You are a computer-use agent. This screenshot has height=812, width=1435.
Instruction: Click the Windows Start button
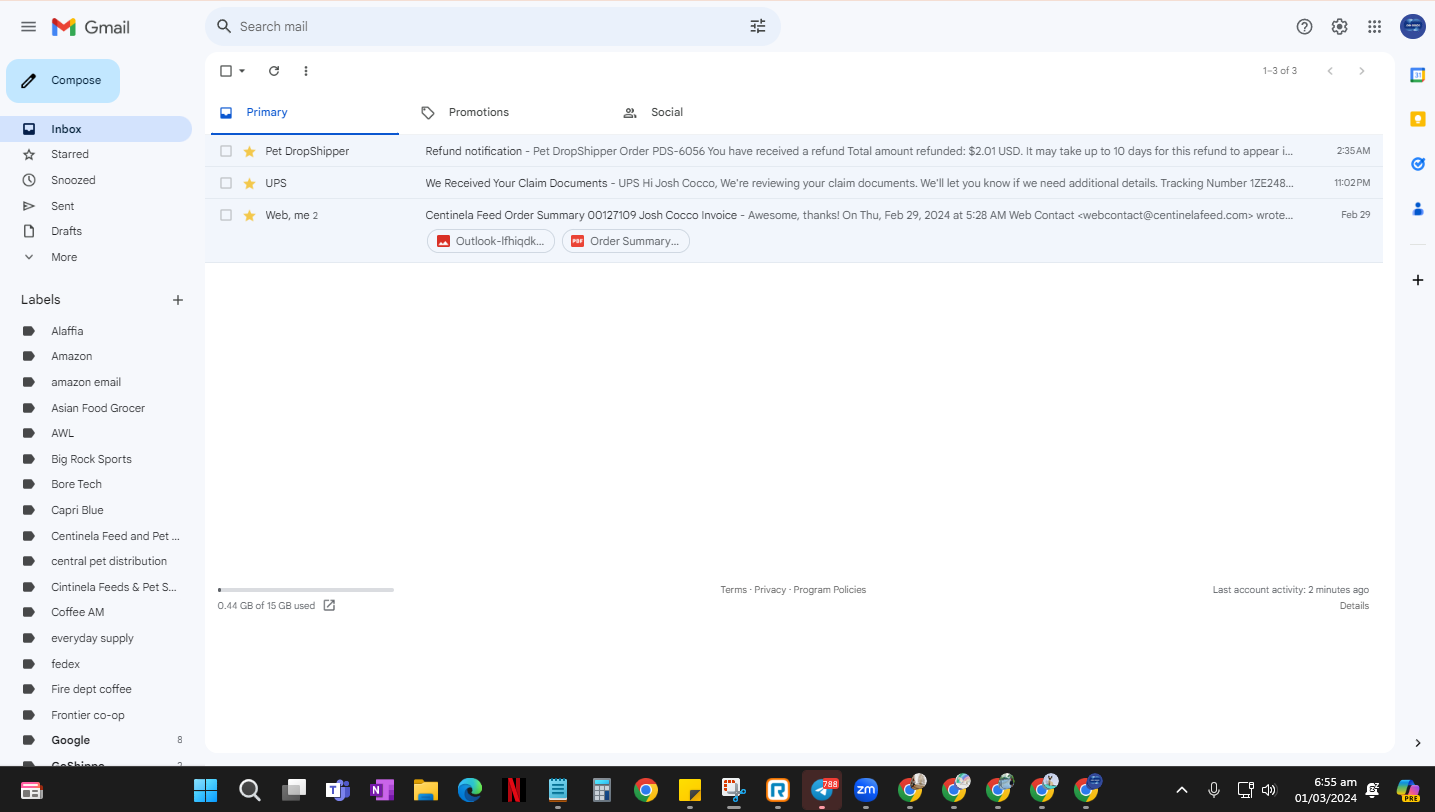point(205,790)
